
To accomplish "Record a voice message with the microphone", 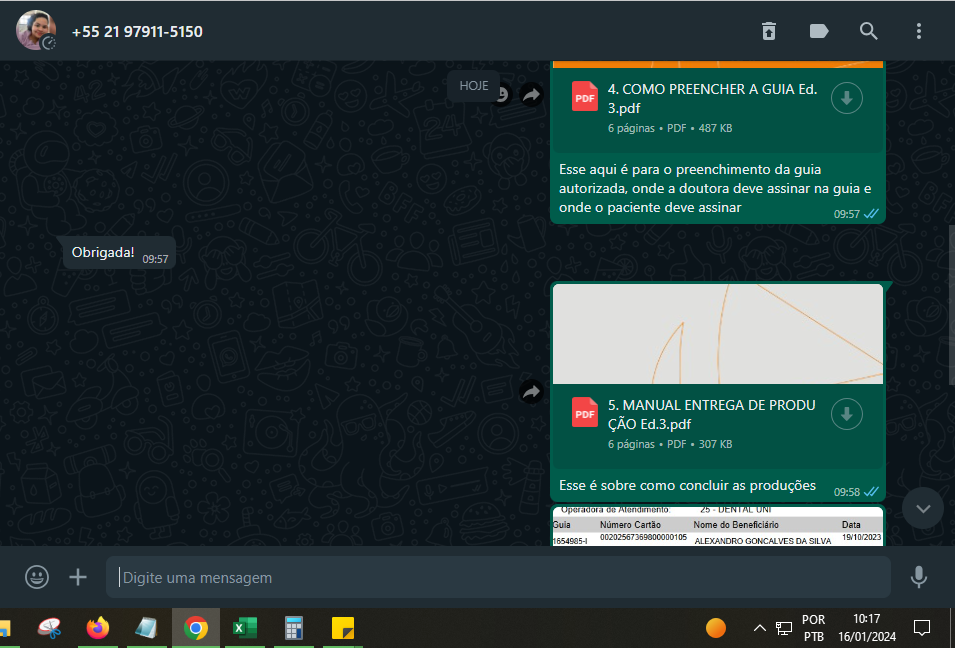I will (x=918, y=577).
